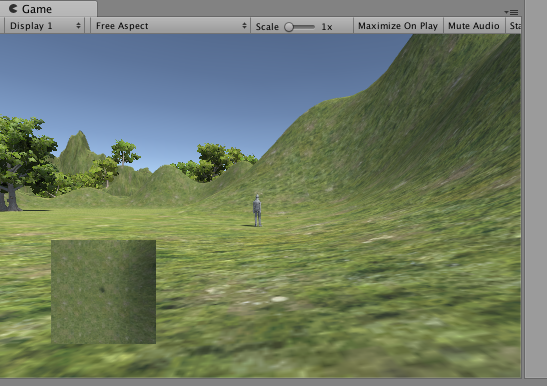Open the Game panel options menu icon
This screenshot has width=547, height=386.
511,12
